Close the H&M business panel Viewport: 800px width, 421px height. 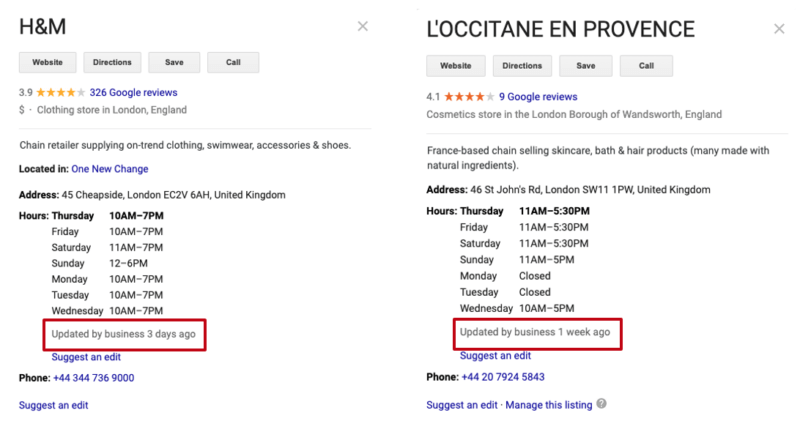[363, 27]
